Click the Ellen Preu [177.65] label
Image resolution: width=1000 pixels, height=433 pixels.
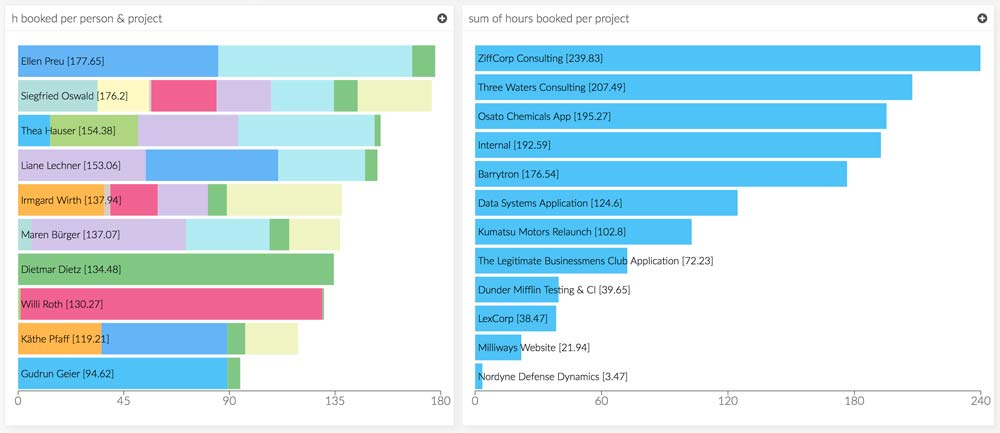62,62
